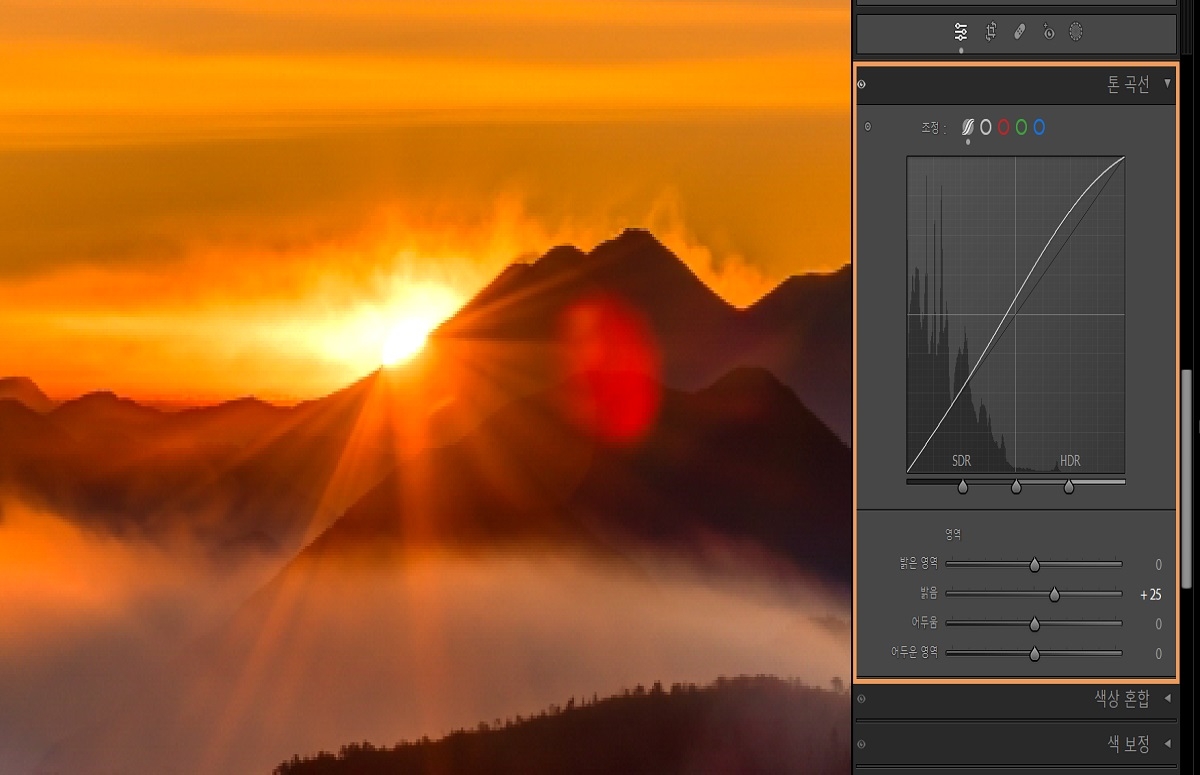
Task: Select the Red Eye correction tool icon
Action: coord(1048,32)
